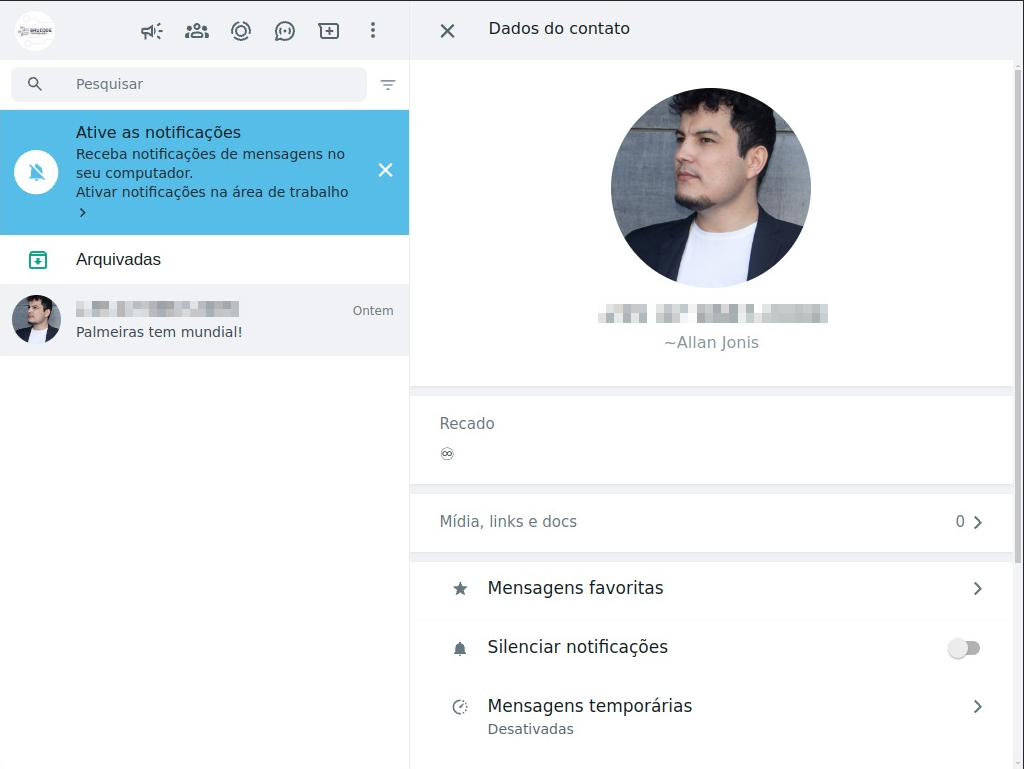This screenshot has width=1024, height=769.
Task: Close the Dados do contato panel
Action: 447,31
